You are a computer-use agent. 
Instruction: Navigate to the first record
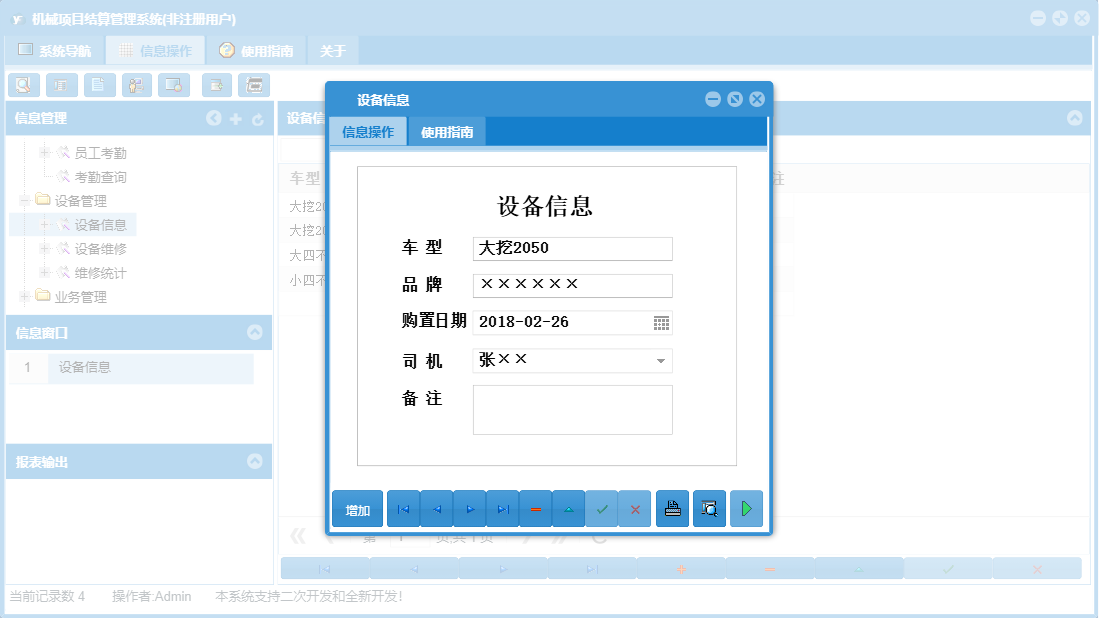point(403,508)
